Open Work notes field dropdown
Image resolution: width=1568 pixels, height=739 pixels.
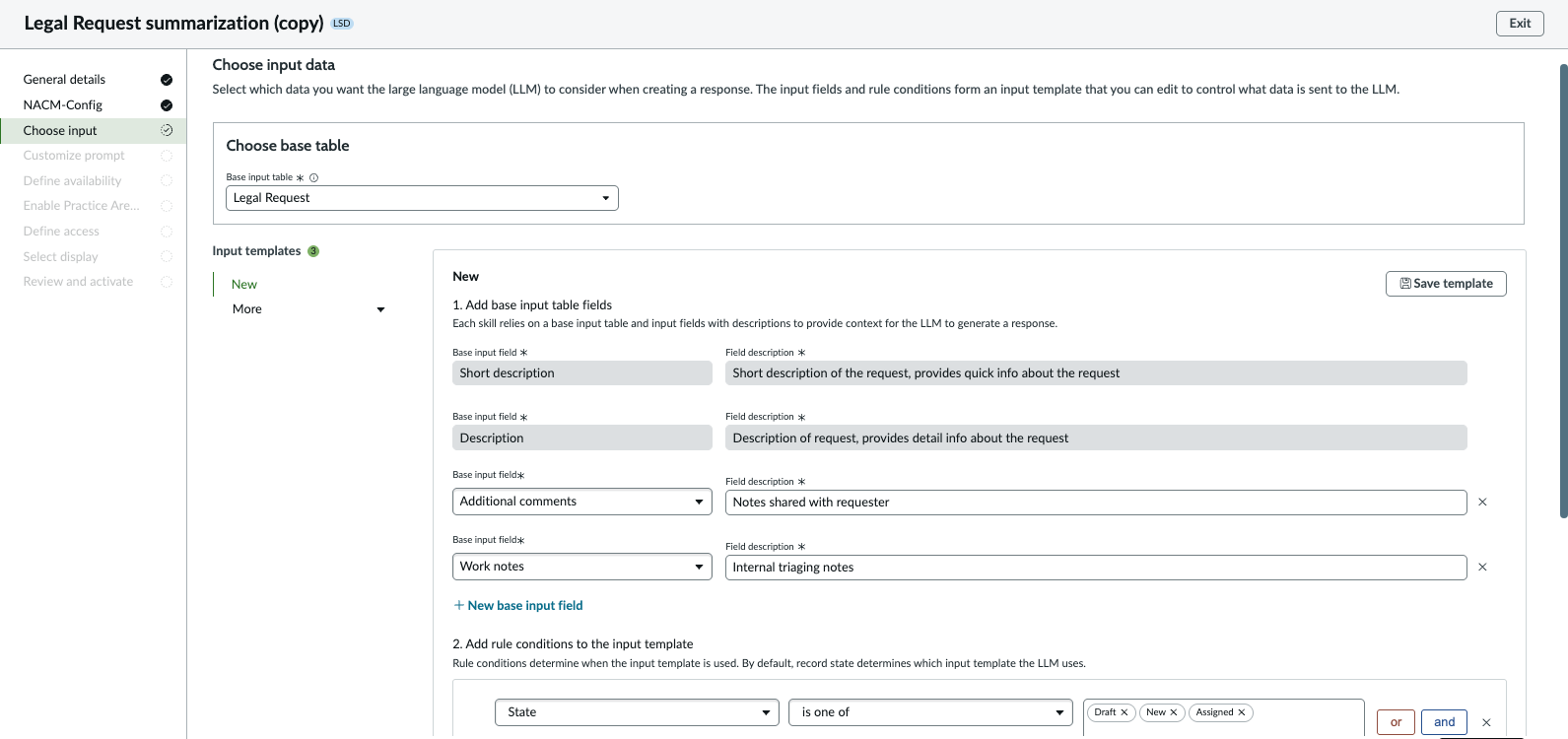(582, 567)
